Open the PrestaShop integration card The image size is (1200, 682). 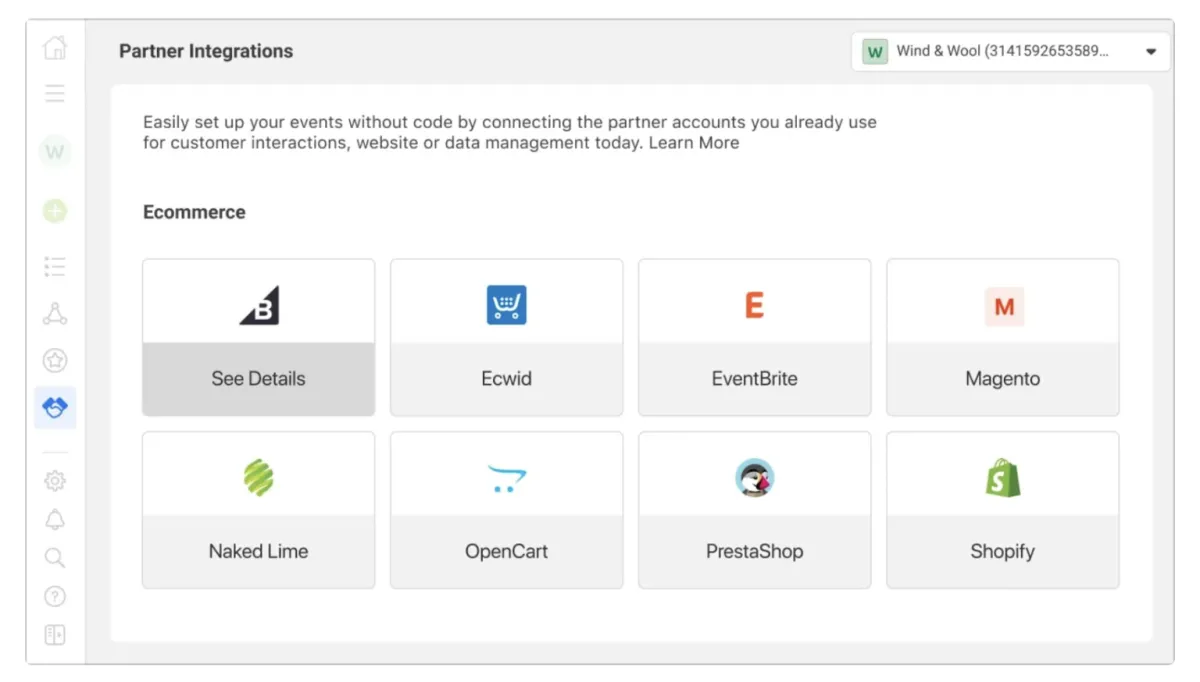coord(755,510)
